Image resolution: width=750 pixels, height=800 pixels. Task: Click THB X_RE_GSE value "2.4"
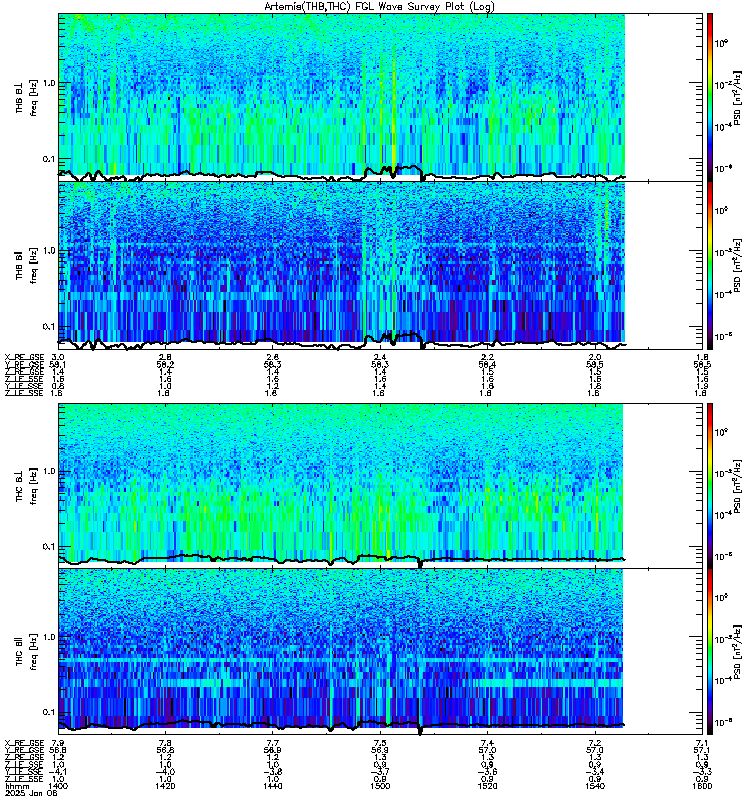click(x=380, y=357)
